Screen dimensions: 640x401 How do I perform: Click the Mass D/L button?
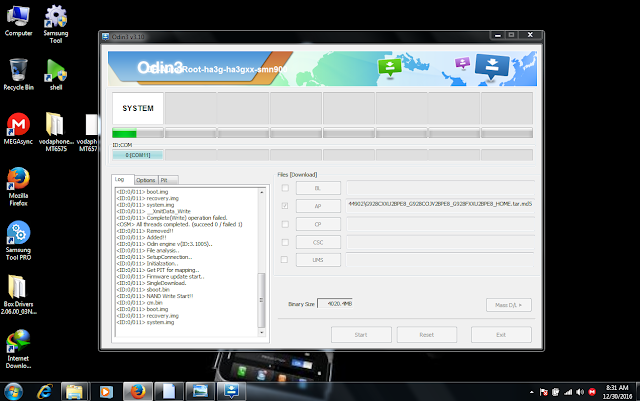tap(509, 305)
